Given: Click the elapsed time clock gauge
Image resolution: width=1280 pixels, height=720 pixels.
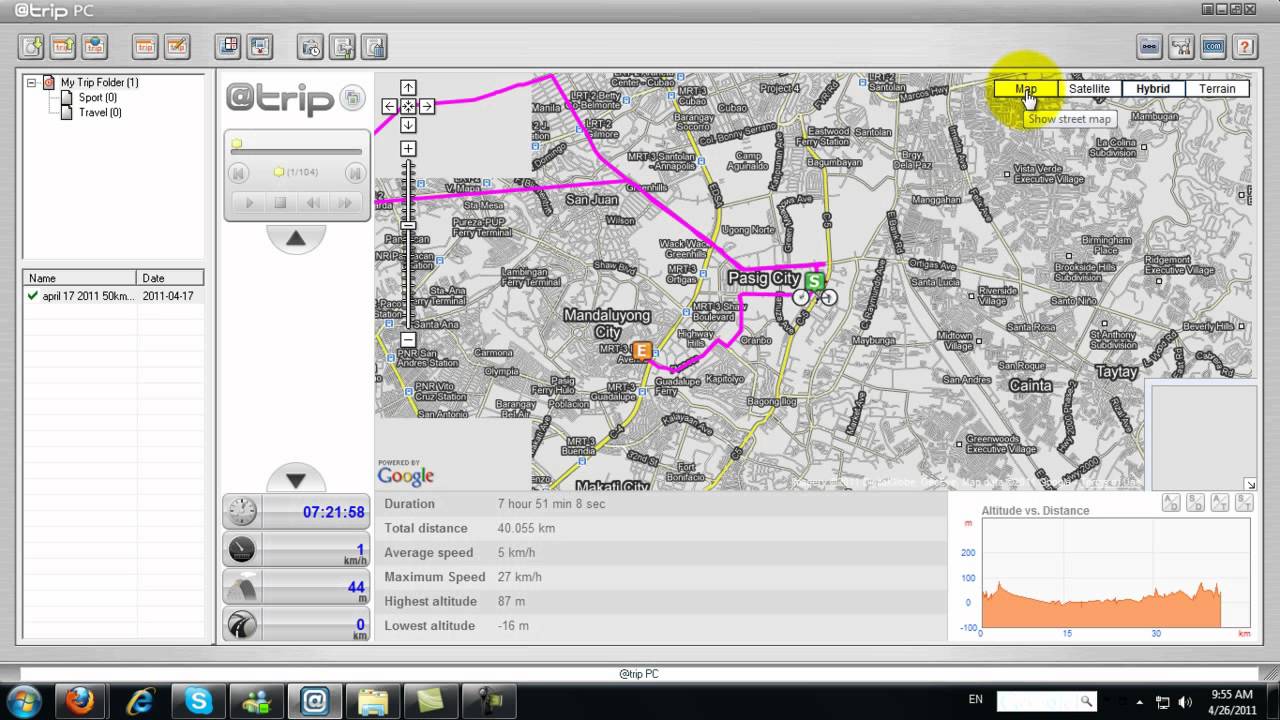Looking at the screenshot, I should 242,512.
